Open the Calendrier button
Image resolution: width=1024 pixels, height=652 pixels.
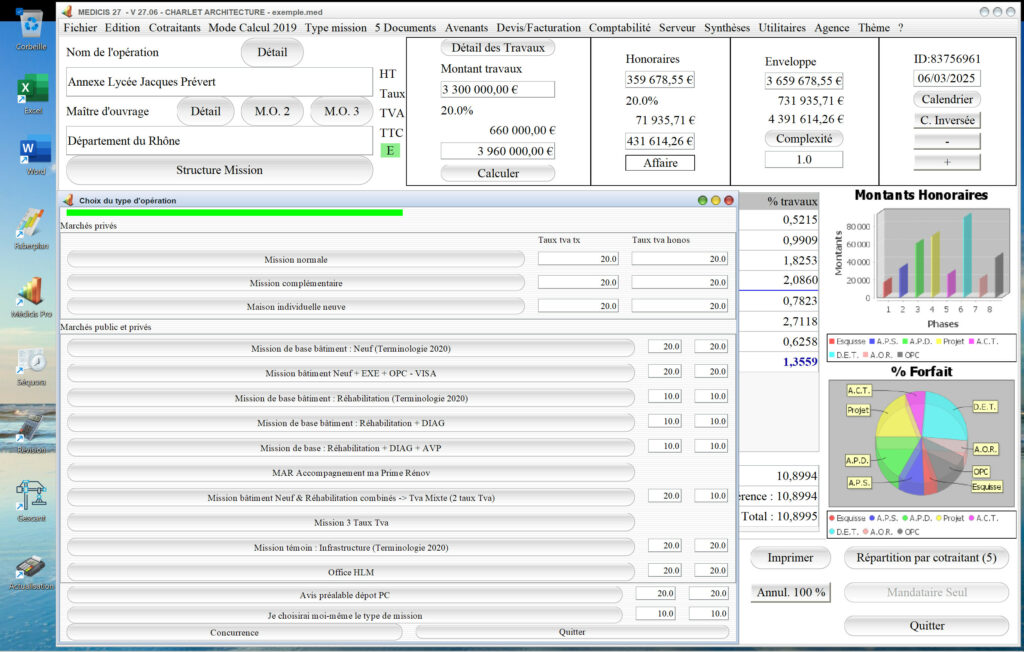point(947,99)
